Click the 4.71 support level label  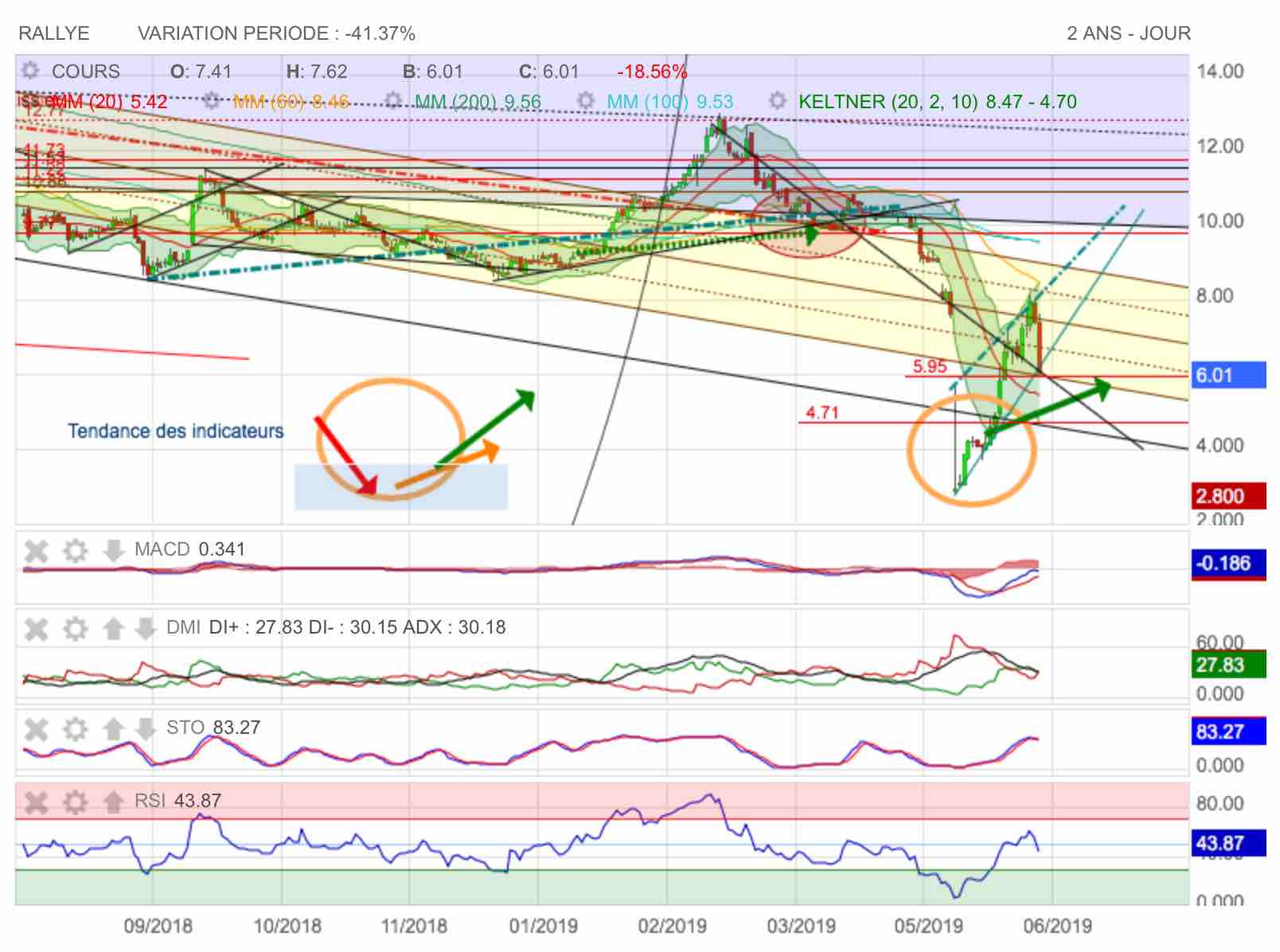coord(821,412)
